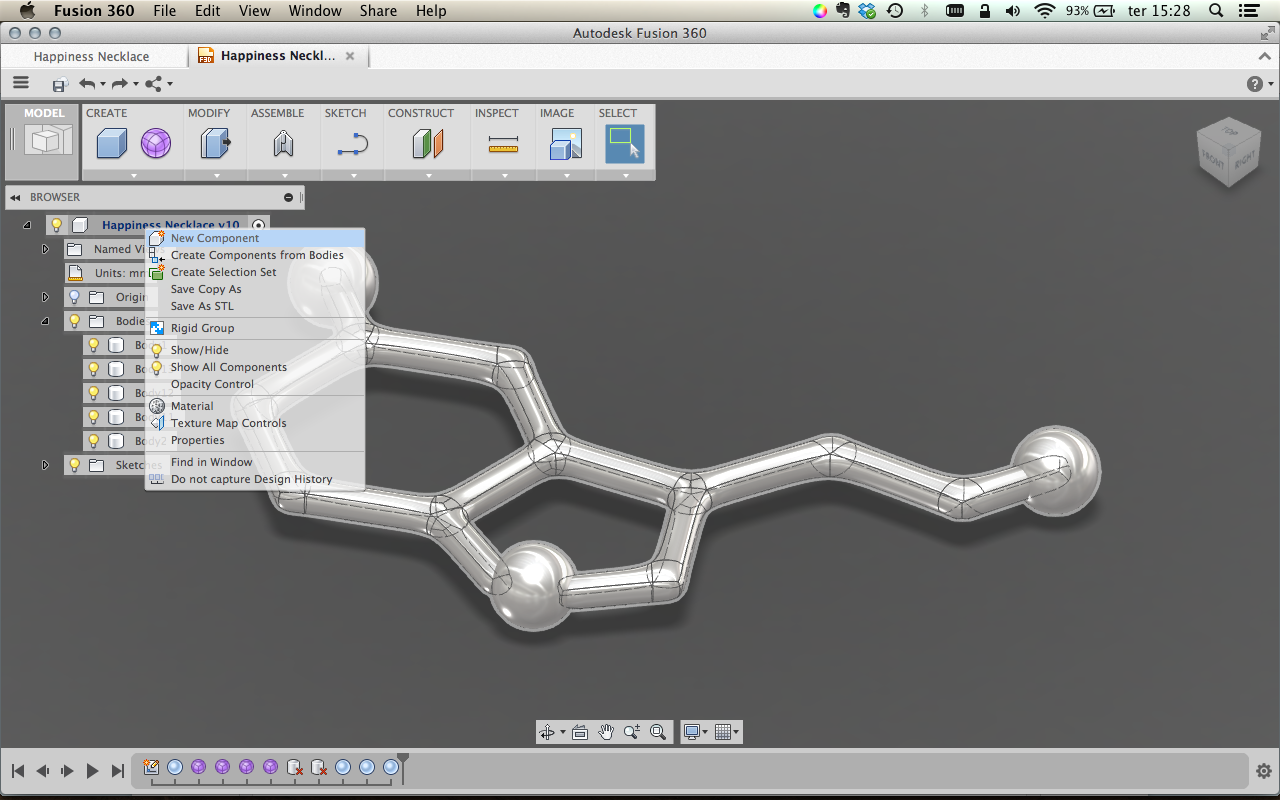
Task: Select the Inspect measure ruler icon
Action: pos(504,146)
